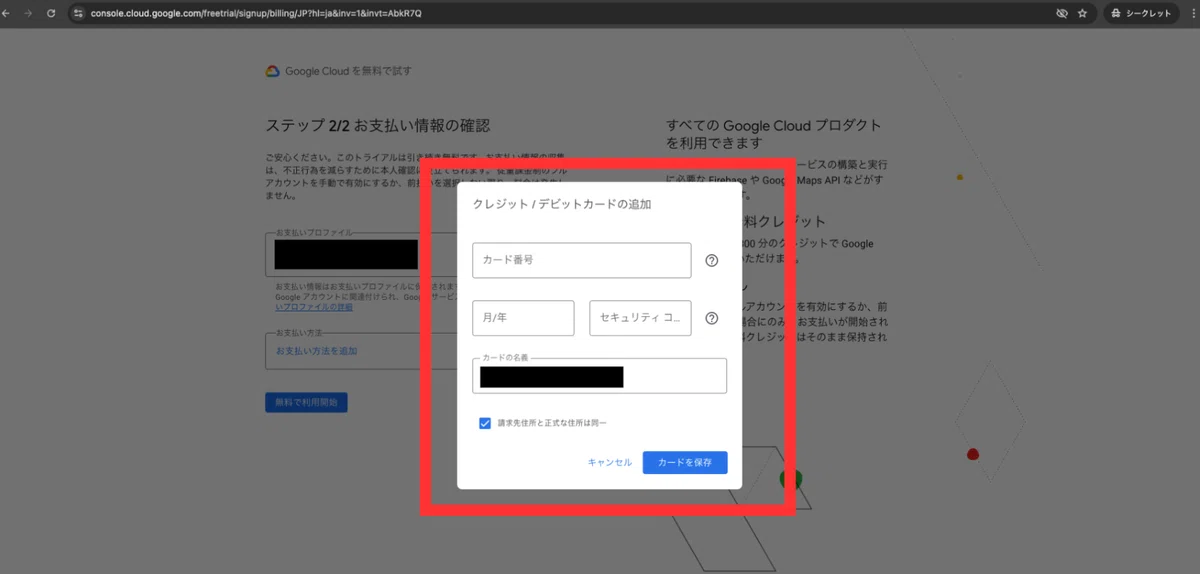Click the クレジット / デビットカードの追加 dialog title
1200x574 pixels.
pyautogui.click(x=562, y=204)
